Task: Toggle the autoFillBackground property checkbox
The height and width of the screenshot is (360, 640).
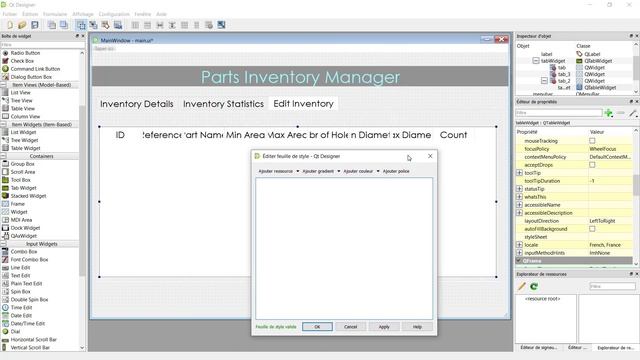Action: [592, 229]
